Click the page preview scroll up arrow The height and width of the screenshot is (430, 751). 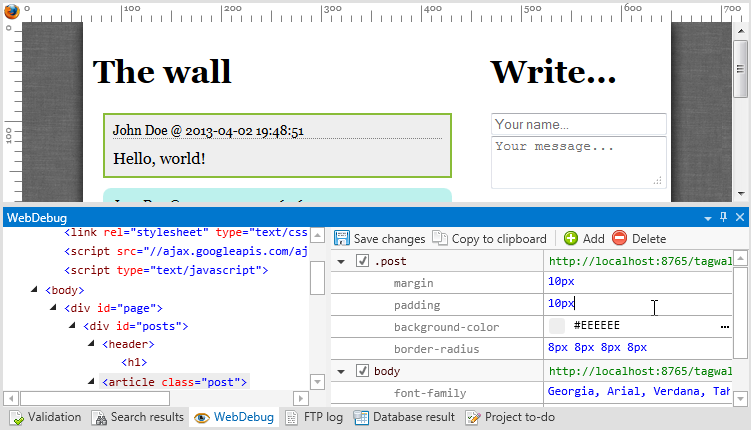pyautogui.click(x=741, y=31)
